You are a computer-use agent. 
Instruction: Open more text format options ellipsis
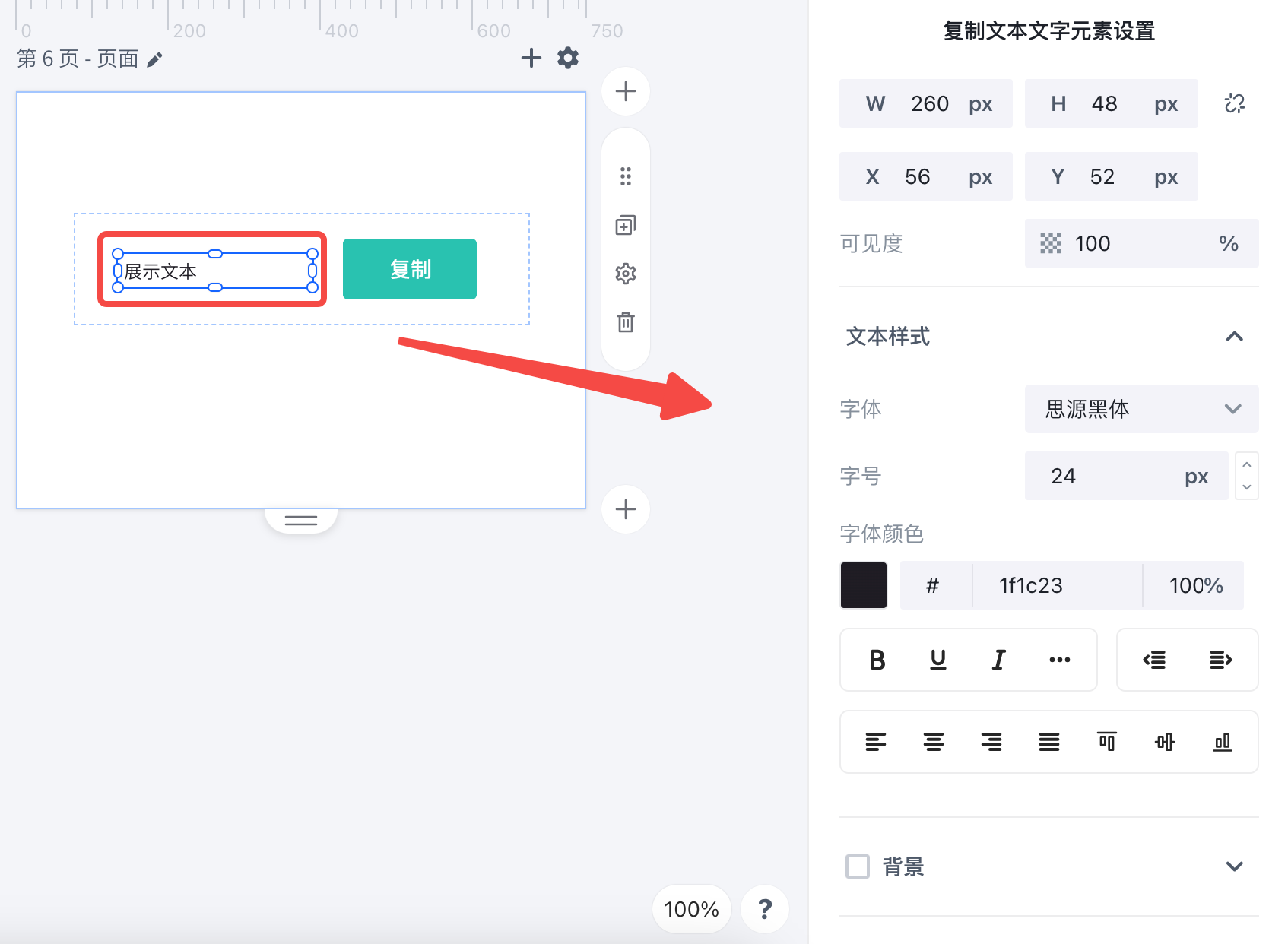[1060, 660]
